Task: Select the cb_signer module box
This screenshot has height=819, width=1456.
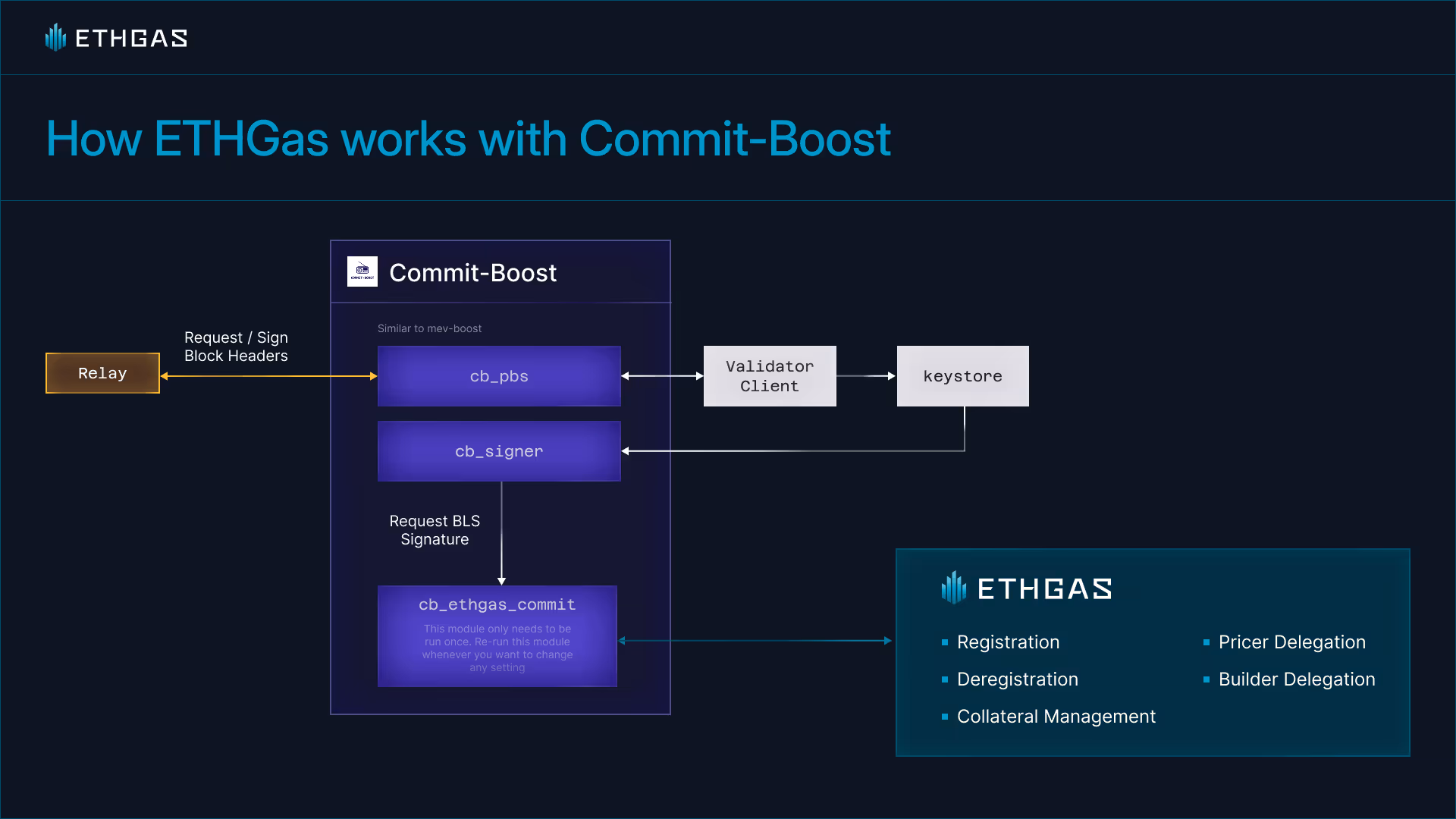Action: 499,451
